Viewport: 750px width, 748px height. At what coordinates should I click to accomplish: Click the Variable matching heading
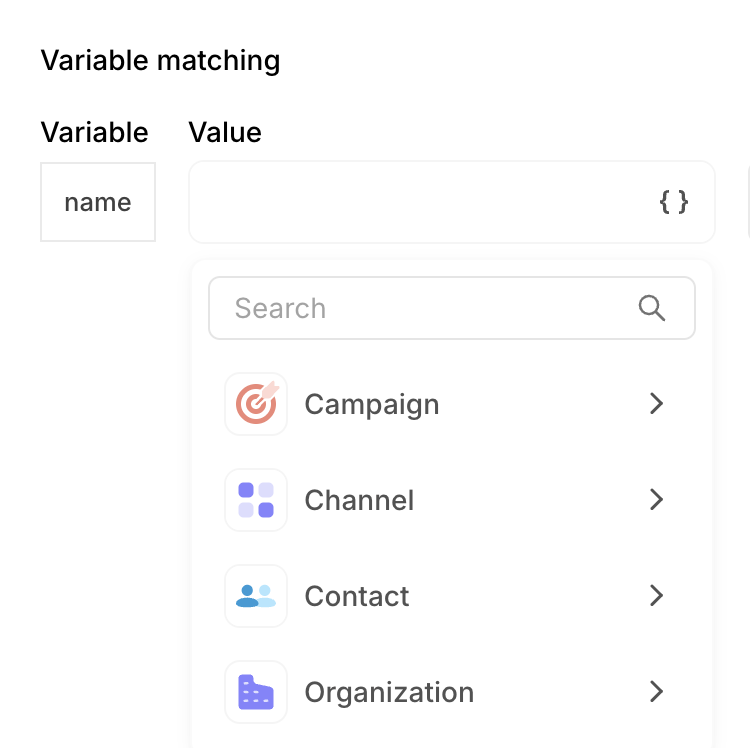(x=160, y=61)
